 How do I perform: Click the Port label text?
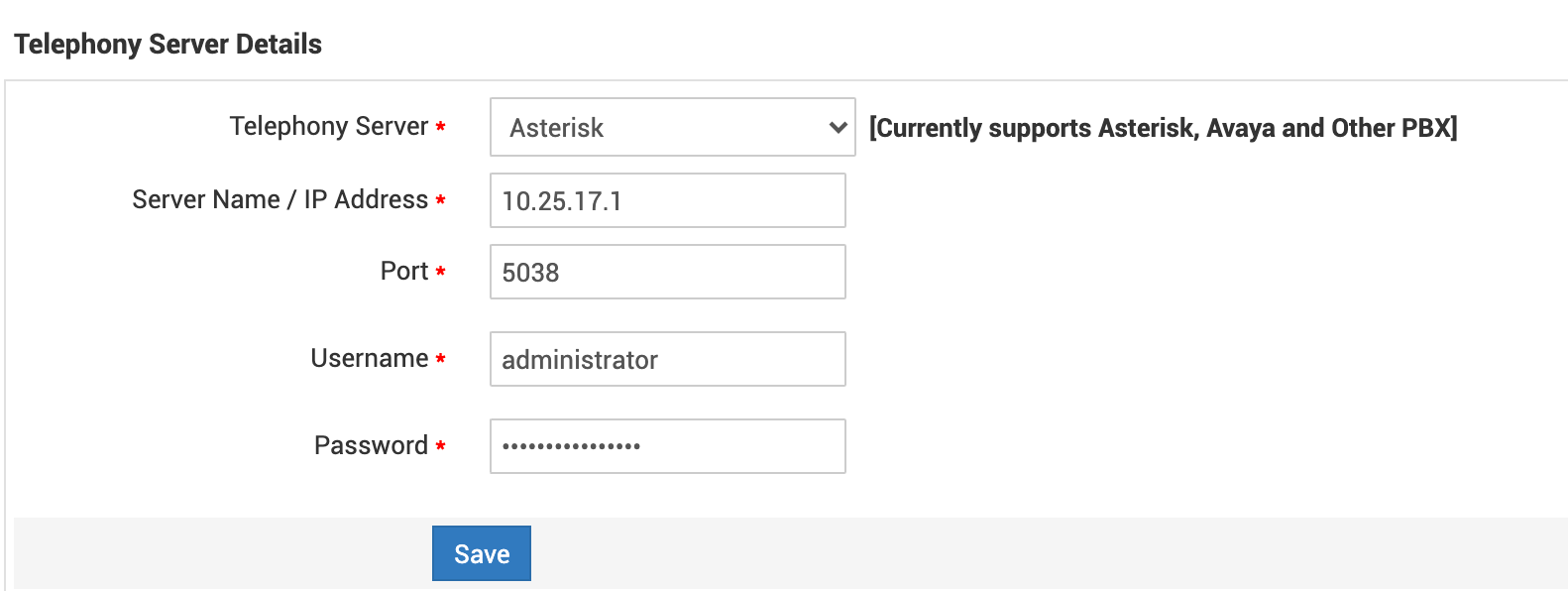point(403,271)
